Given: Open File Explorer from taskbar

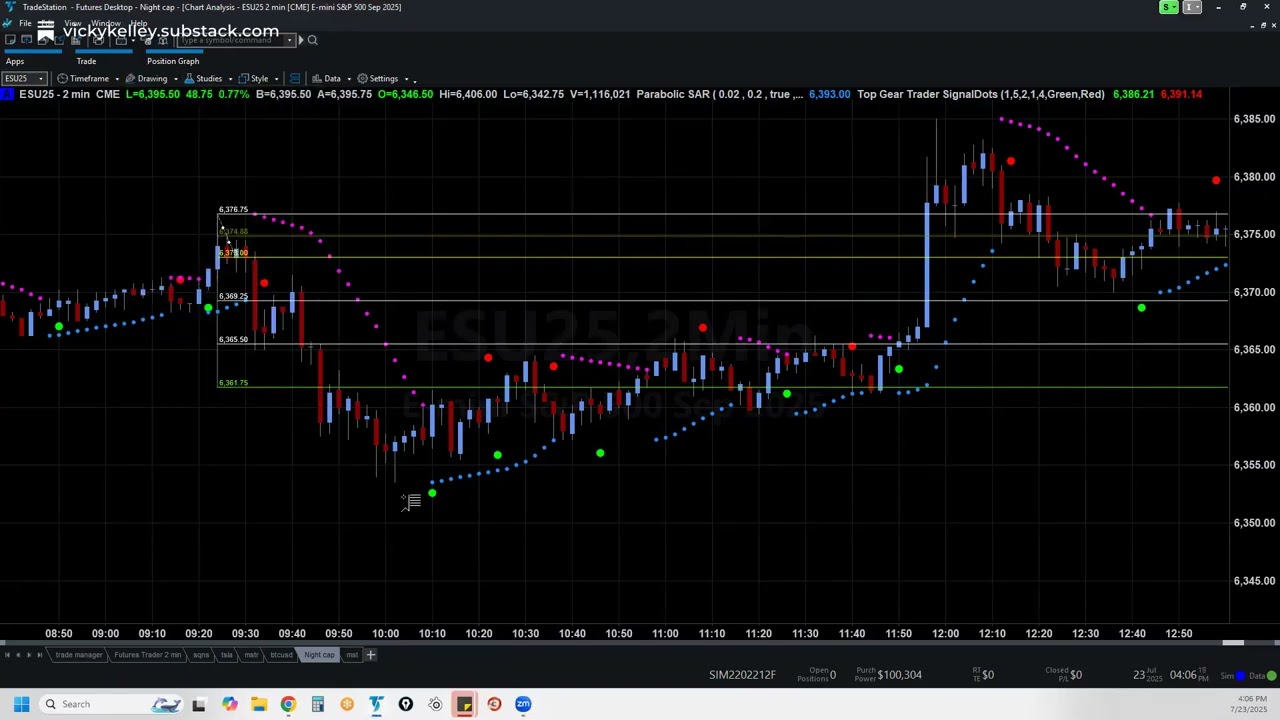Looking at the screenshot, I should 259,704.
